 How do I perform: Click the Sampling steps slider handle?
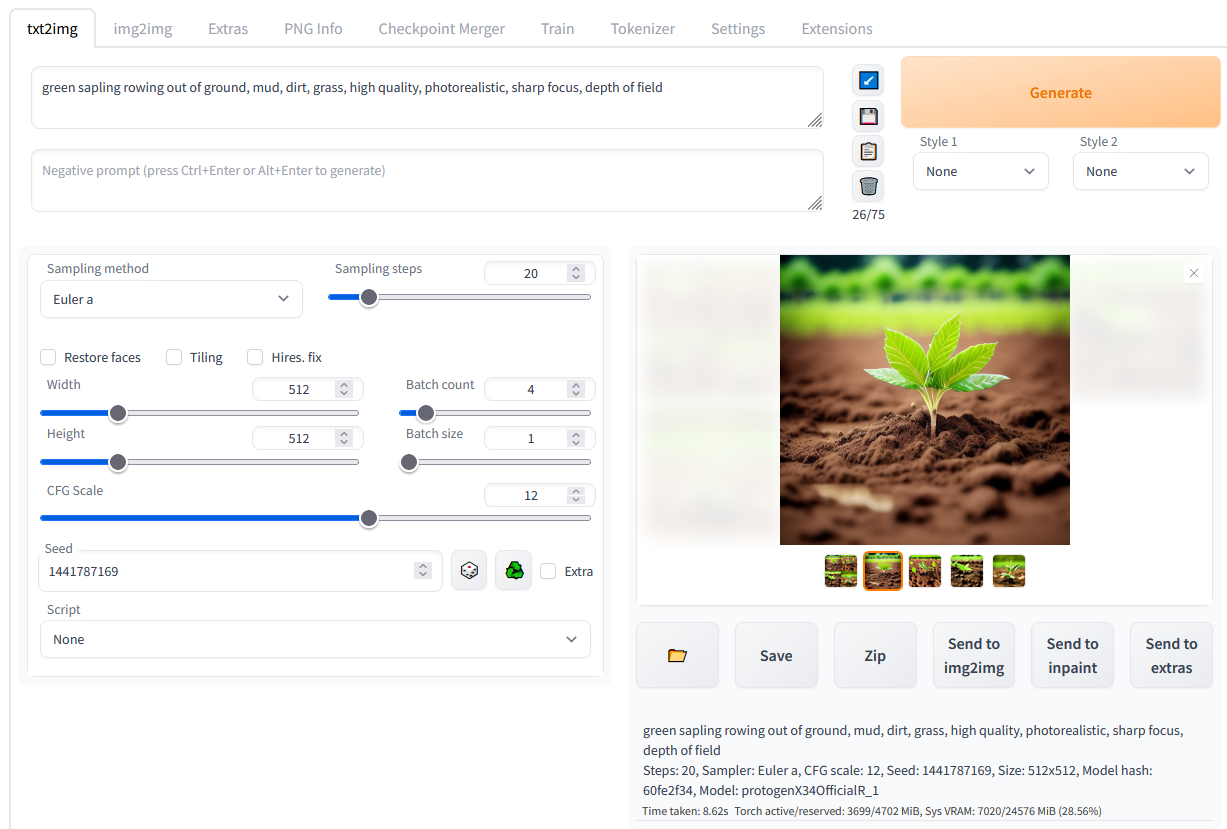(x=369, y=297)
